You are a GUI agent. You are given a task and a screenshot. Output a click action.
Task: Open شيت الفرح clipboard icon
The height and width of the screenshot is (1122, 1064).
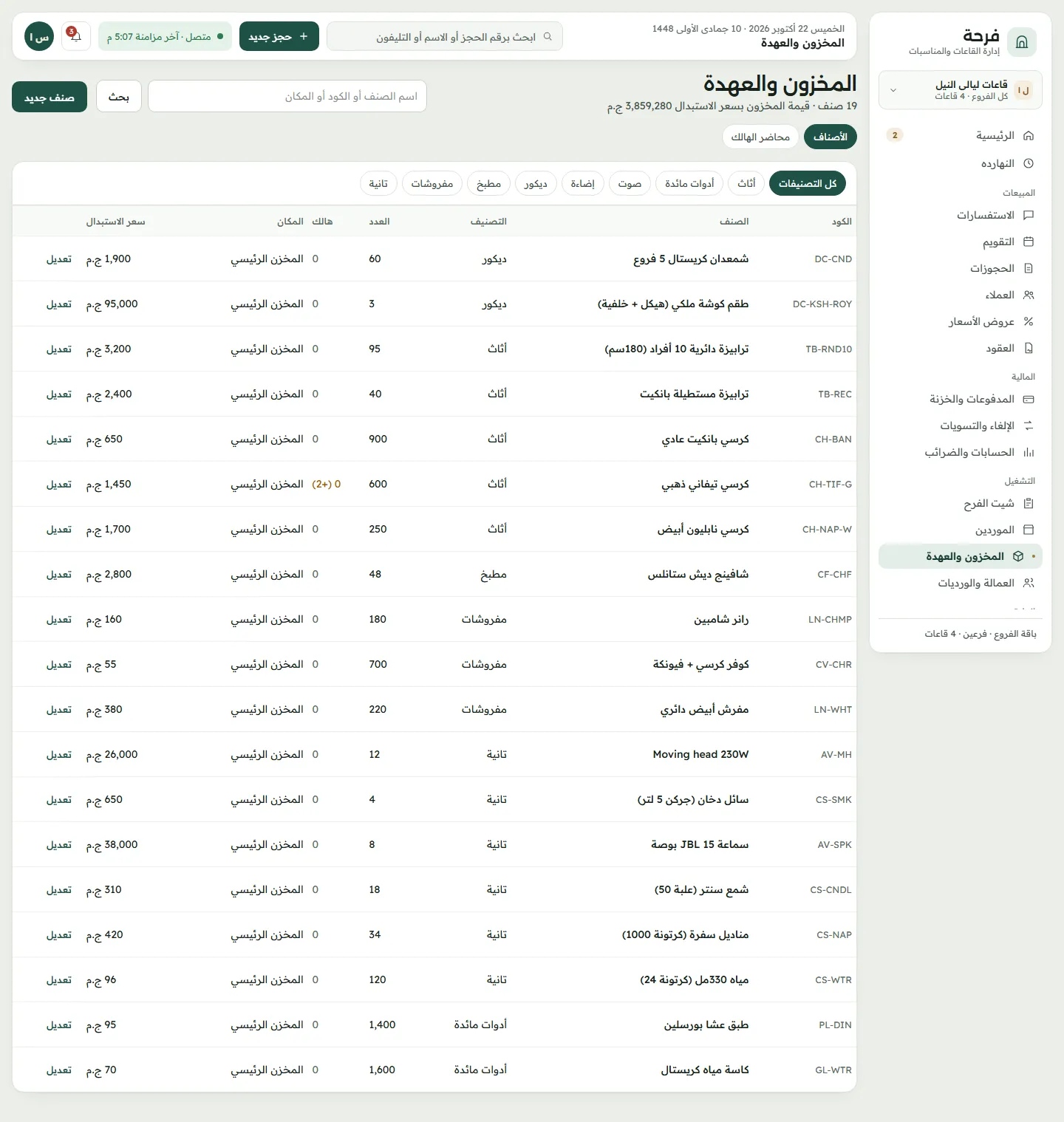tap(1029, 503)
